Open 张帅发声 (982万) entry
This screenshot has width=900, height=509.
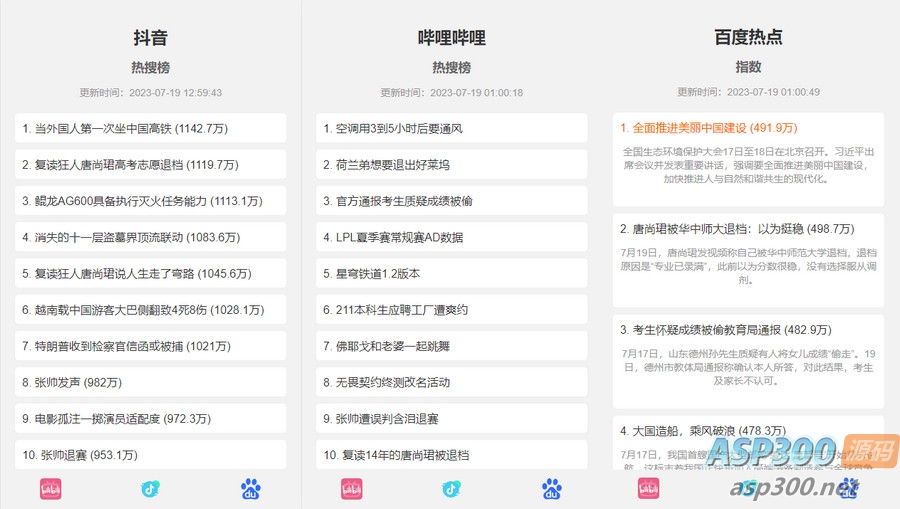pyautogui.click(x=150, y=382)
